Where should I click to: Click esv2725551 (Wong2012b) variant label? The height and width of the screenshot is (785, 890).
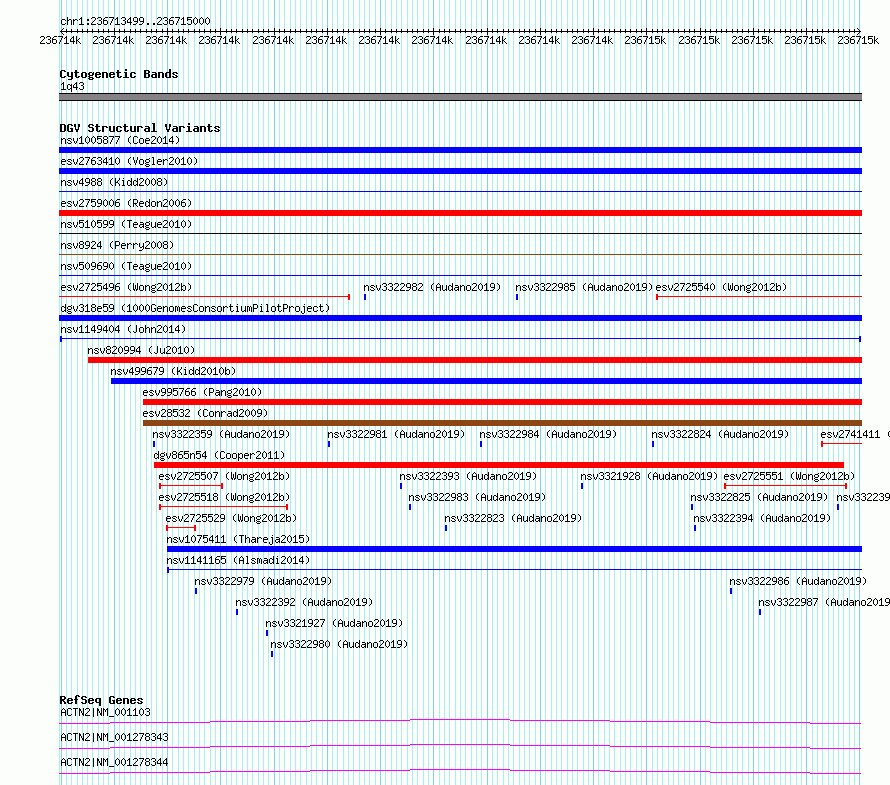pos(789,476)
